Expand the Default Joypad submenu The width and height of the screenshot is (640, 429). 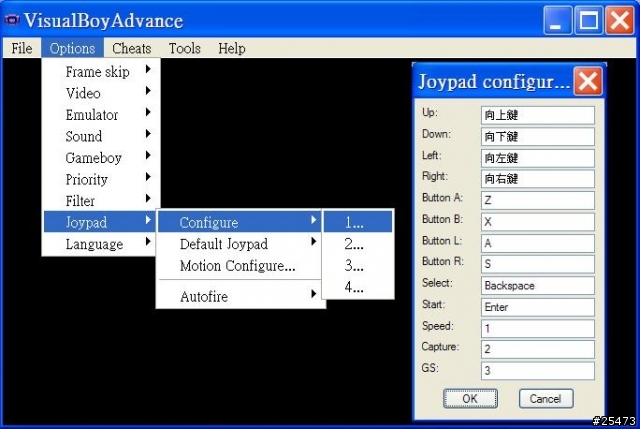240,244
